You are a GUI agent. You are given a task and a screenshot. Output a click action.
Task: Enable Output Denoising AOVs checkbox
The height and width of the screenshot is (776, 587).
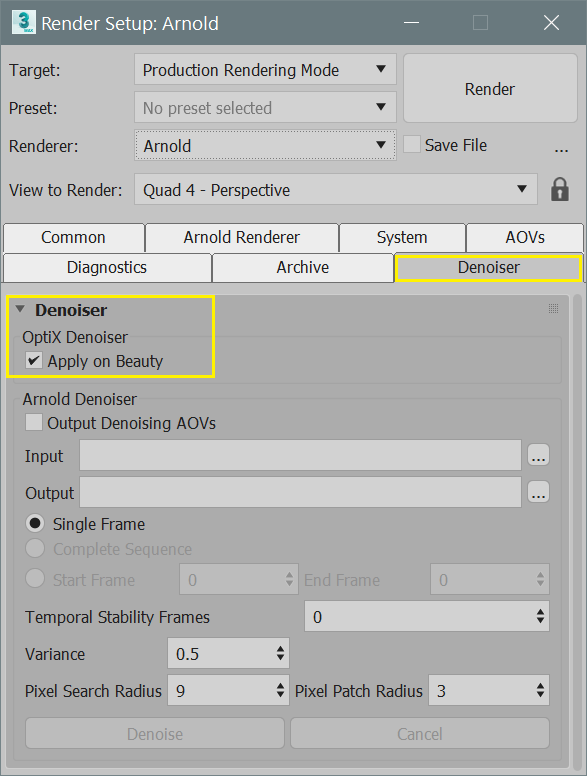click(x=34, y=423)
